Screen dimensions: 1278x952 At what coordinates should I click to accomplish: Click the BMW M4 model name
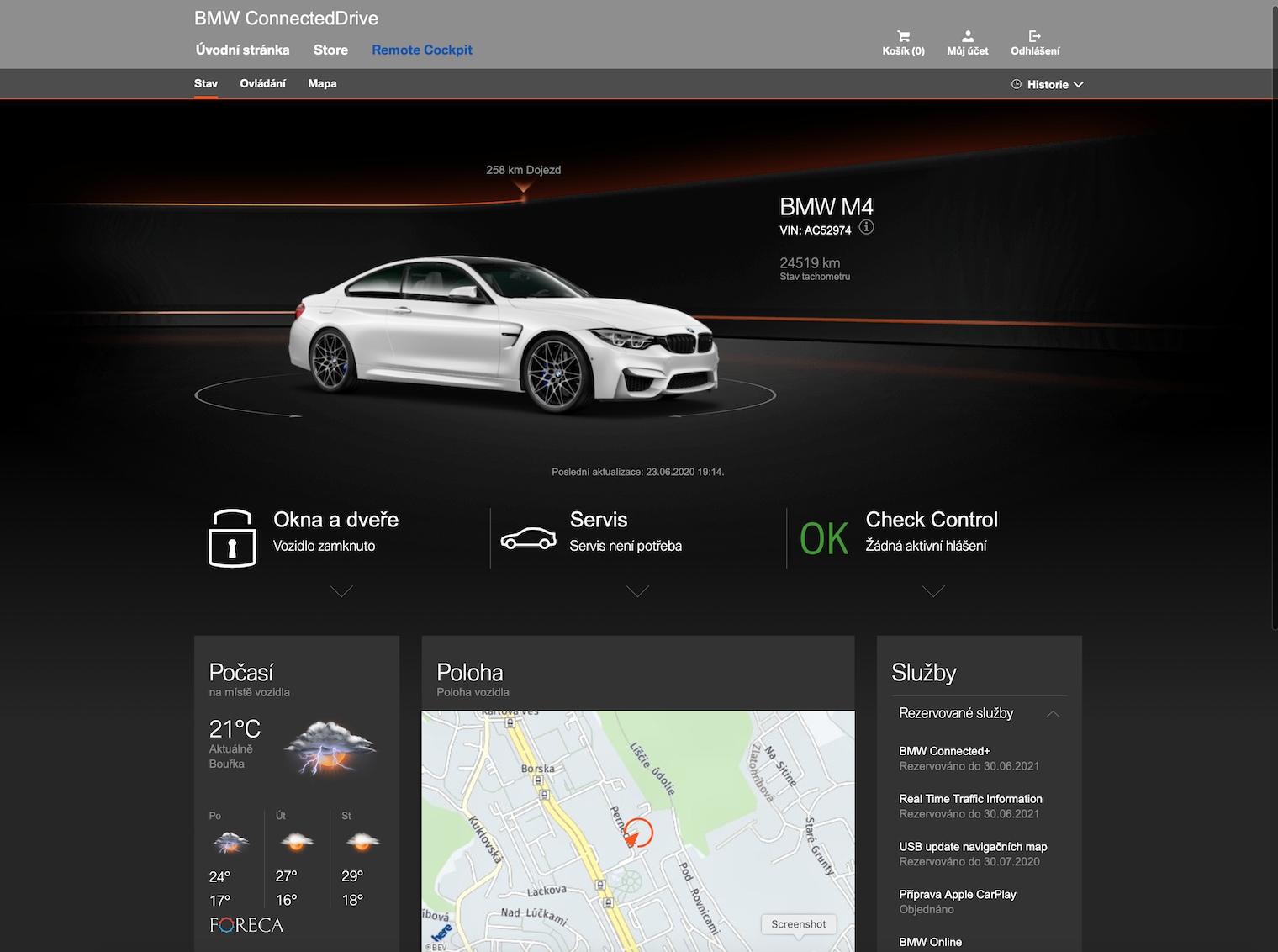(826, 207)
